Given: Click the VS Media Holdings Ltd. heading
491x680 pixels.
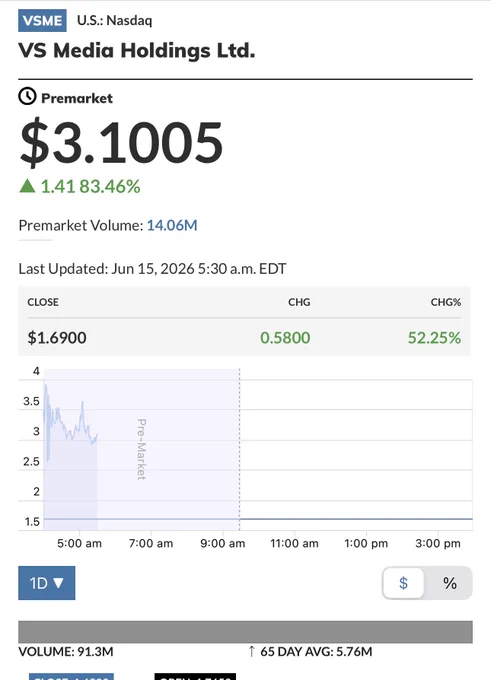Looking at the screenshot, I should [x=137, y=50].
